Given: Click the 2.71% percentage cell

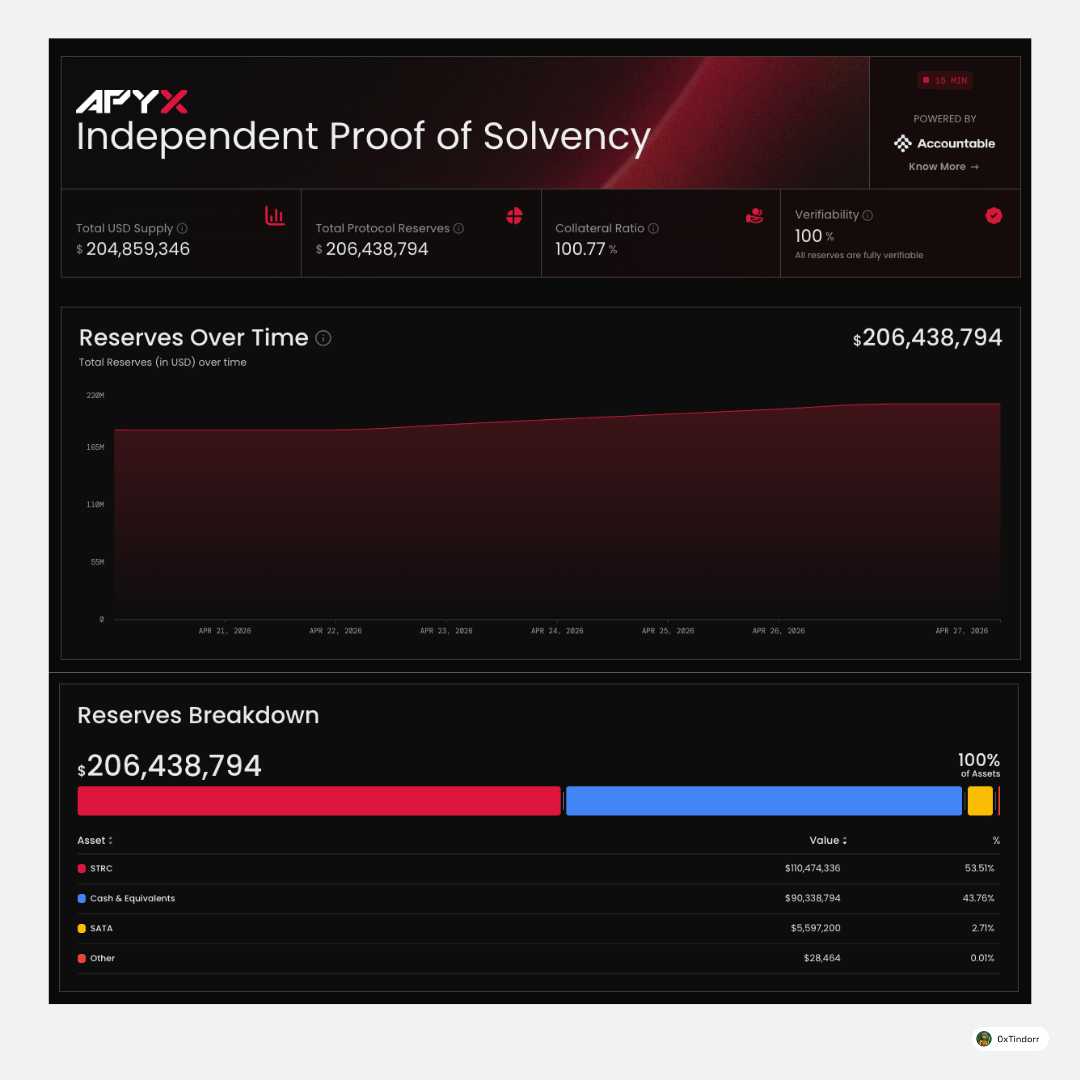Looking at the screenshot, I should 982,928.
